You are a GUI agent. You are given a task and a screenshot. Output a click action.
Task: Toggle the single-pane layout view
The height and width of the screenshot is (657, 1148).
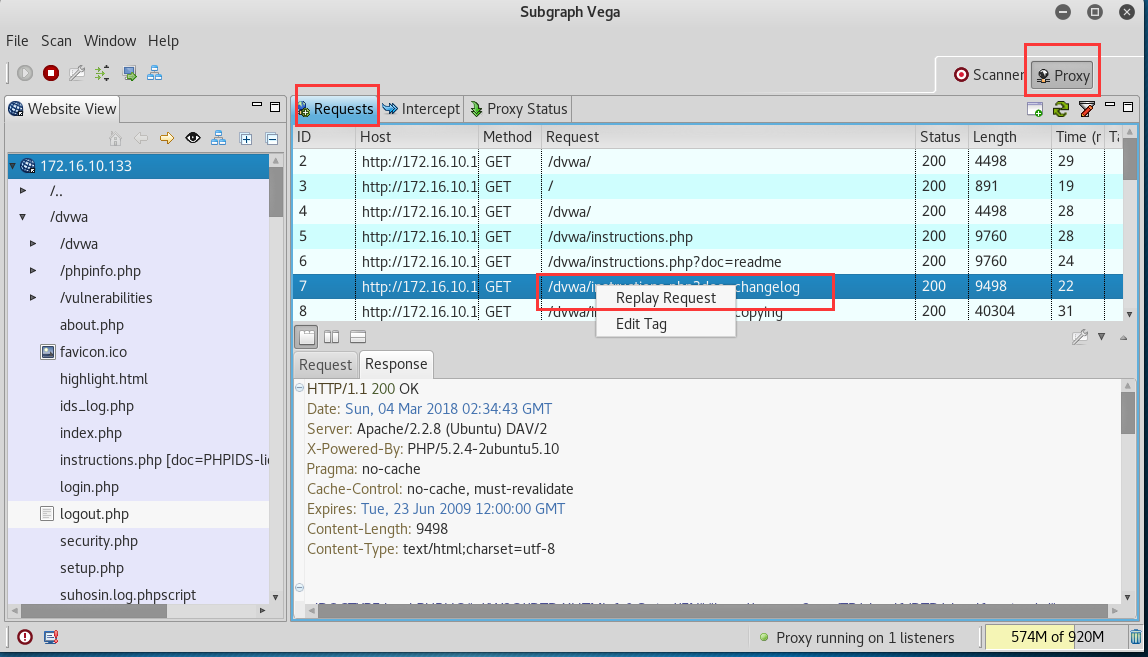pos(306,337)
